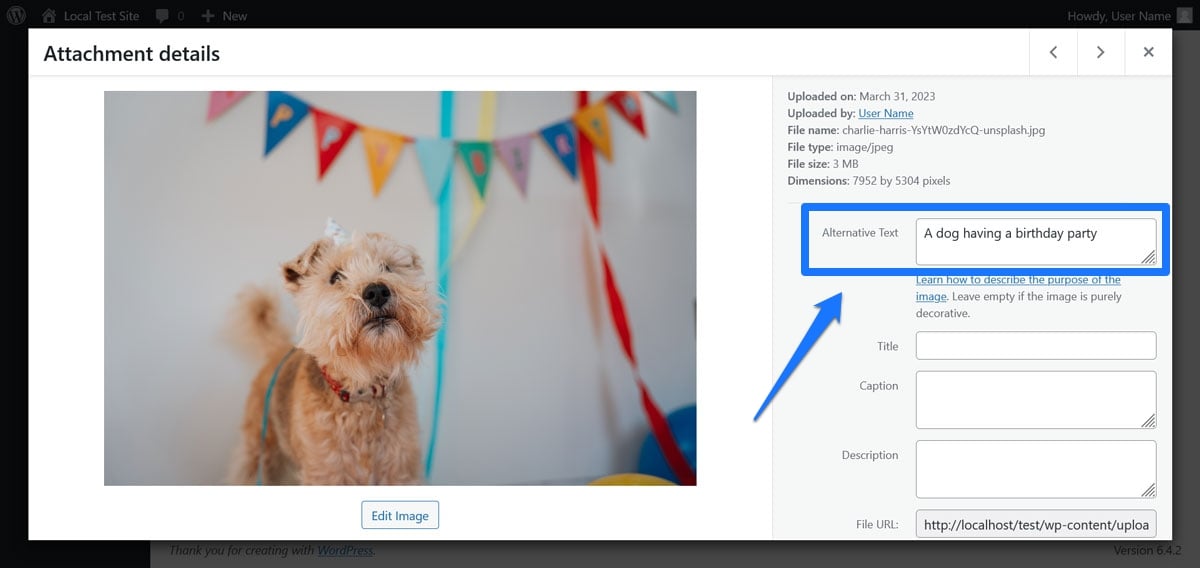Click into the Alternative Text field

[x=1035, y=241]
